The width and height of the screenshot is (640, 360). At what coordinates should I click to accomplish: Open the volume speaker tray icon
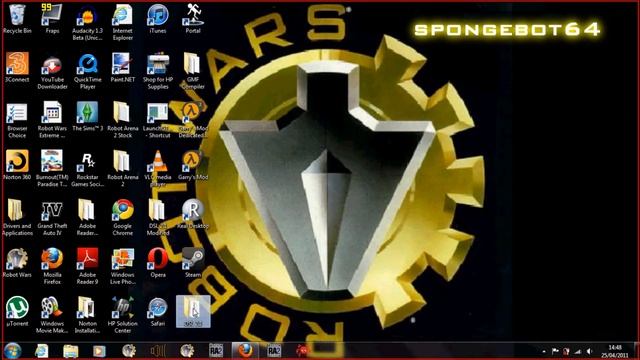tap(589, 351)
